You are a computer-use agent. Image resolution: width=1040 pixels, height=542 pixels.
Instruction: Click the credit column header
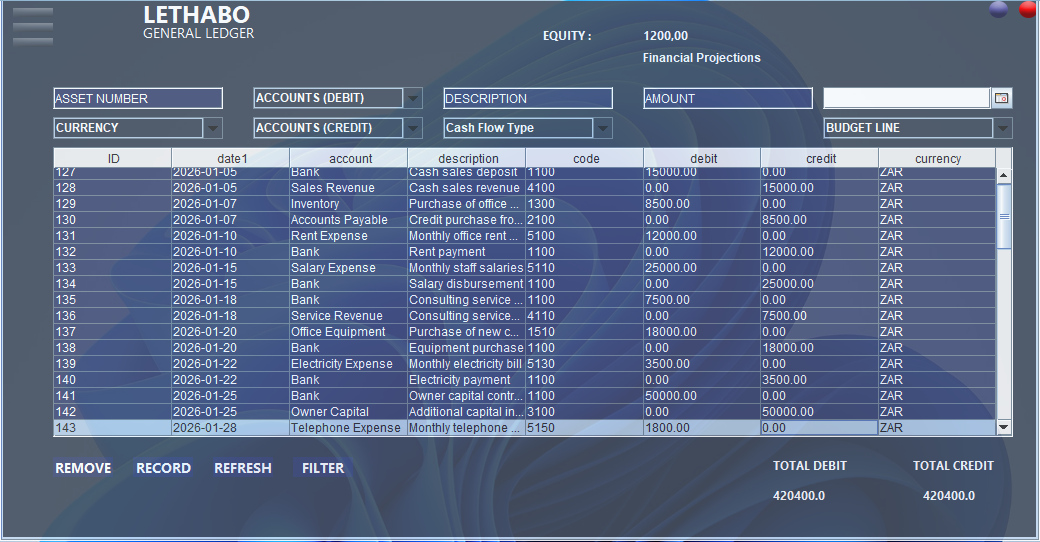click(x=820, y=158)
